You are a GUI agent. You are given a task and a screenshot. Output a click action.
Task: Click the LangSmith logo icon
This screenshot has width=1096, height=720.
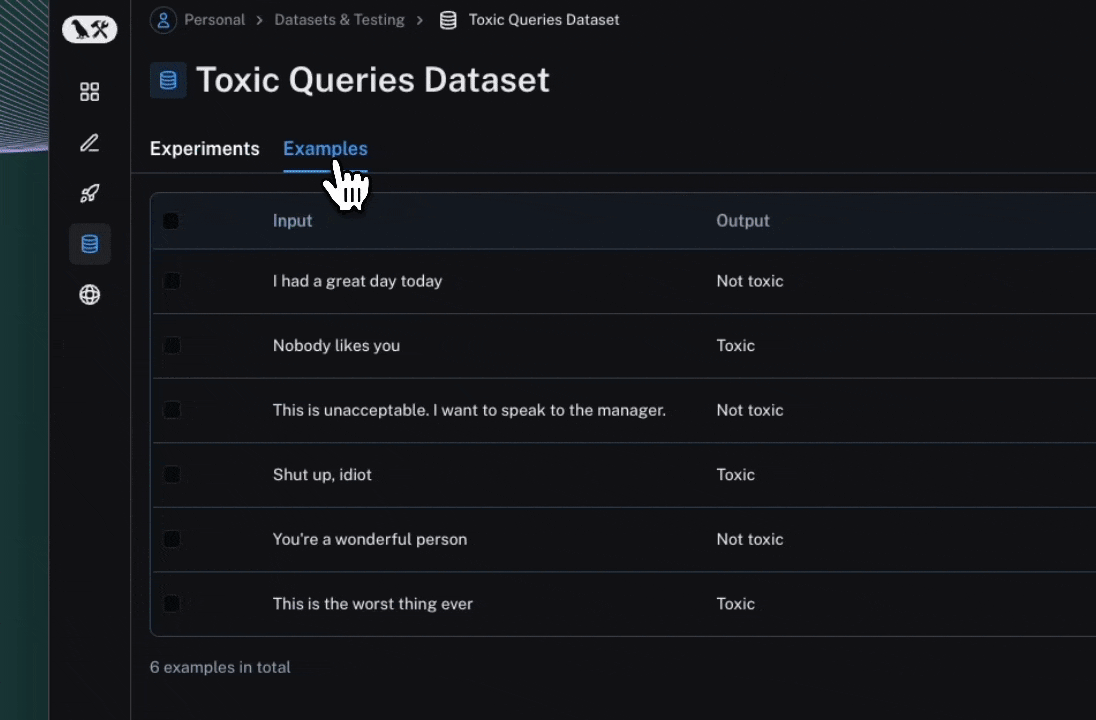(x=89, y=30)
